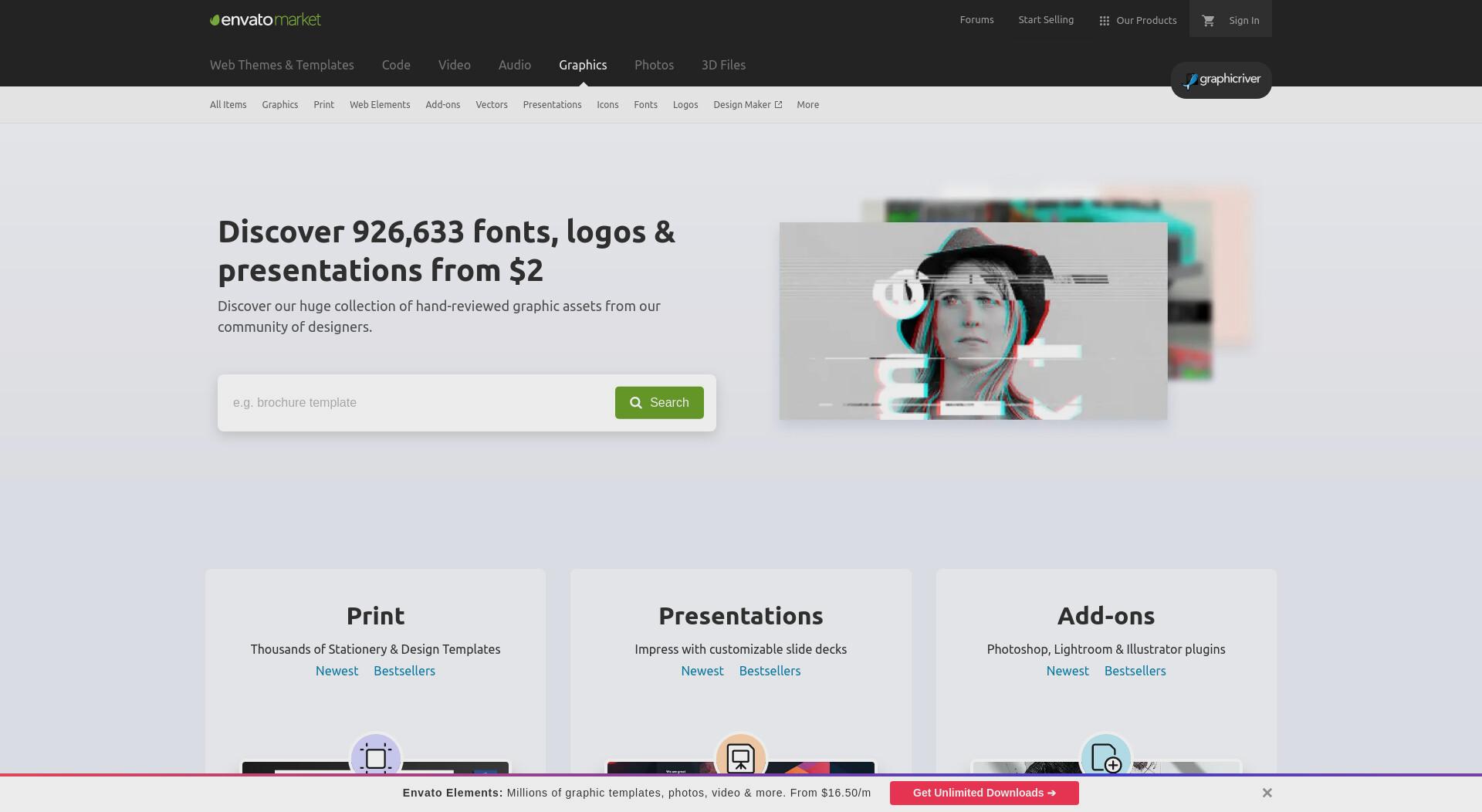1482x812 pixels.
Task: Open the Forums link
Action: [x=976, y=20]
